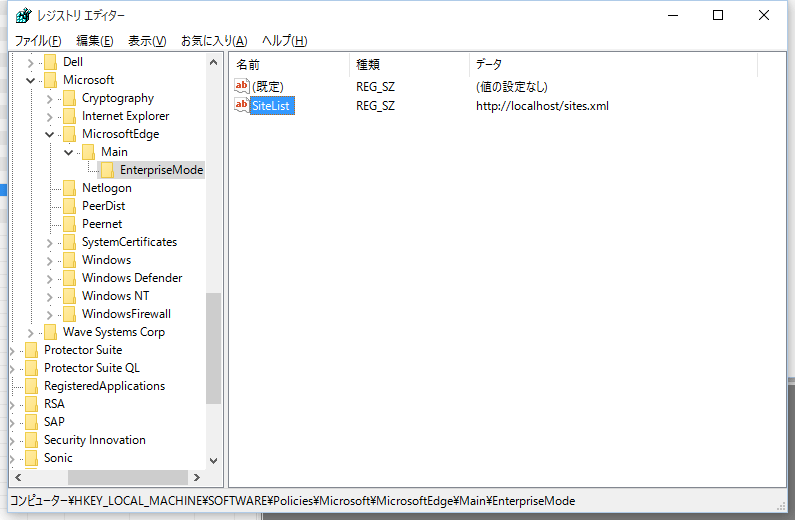The height and width of the screenshot is (520, 795).
Task: Click the Main folder icon
Action: click(88, 152)
